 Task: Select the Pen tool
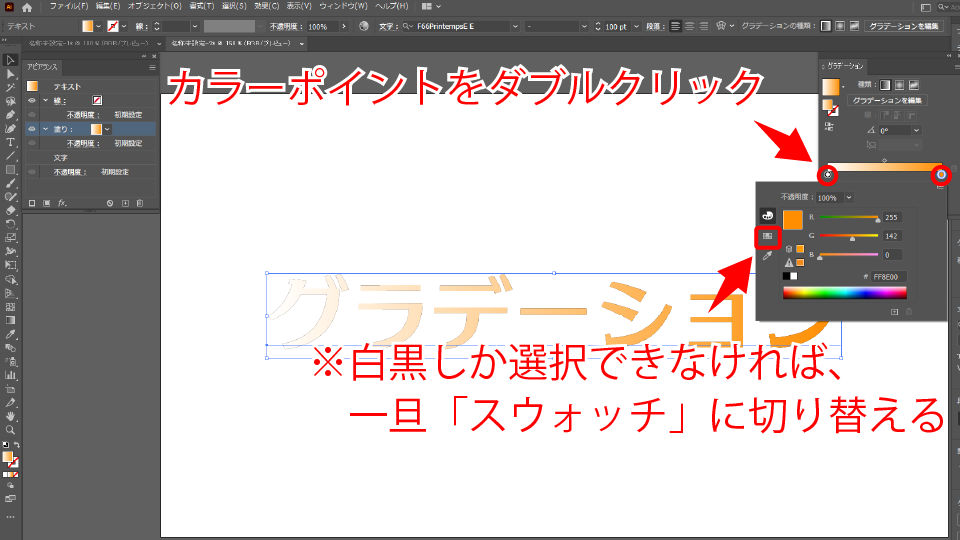click(x=10, y=115)
